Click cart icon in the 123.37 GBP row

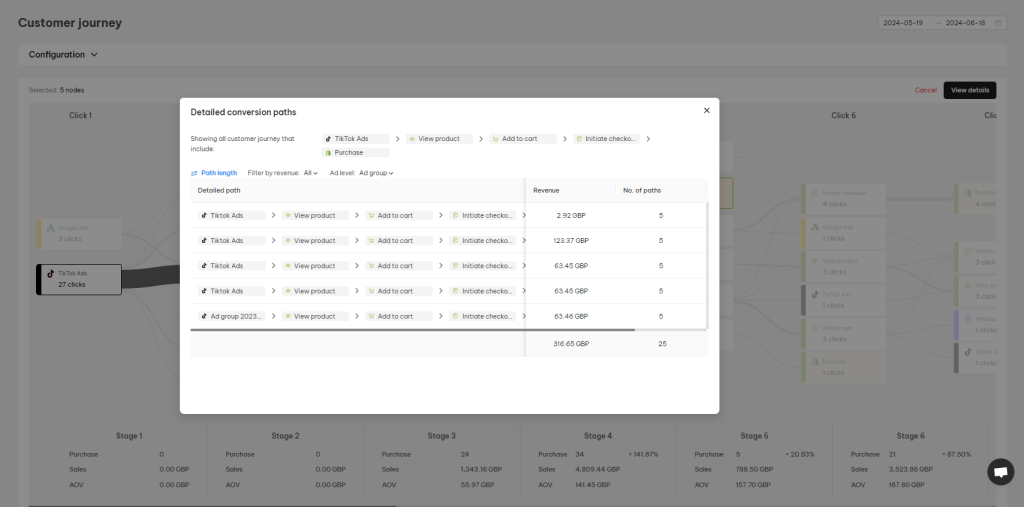(x=372, y=240)
